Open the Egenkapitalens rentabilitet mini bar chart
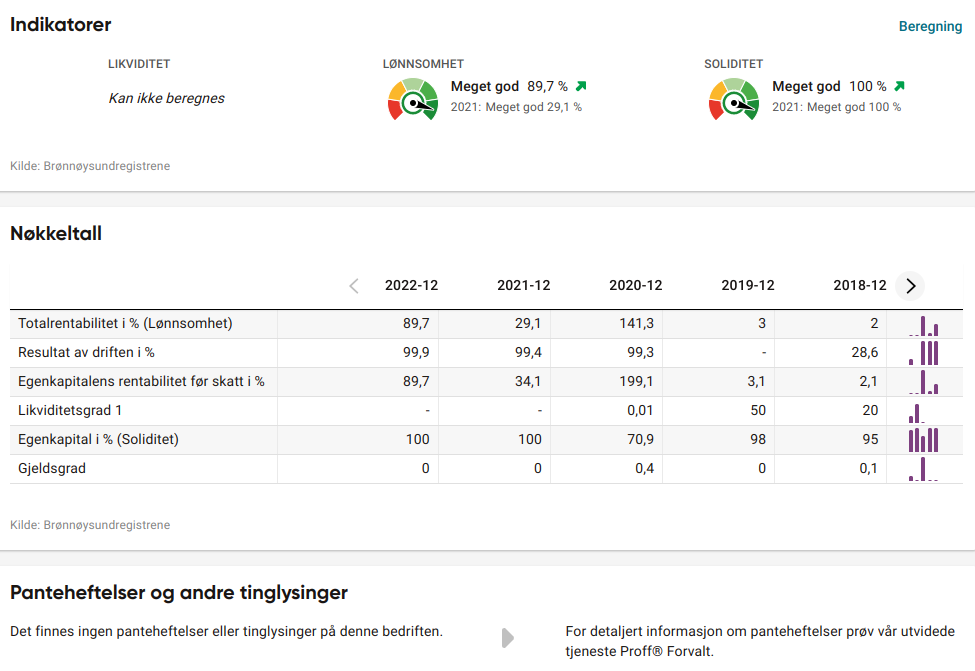Screen dimensions: 975x671 [923, 382]
